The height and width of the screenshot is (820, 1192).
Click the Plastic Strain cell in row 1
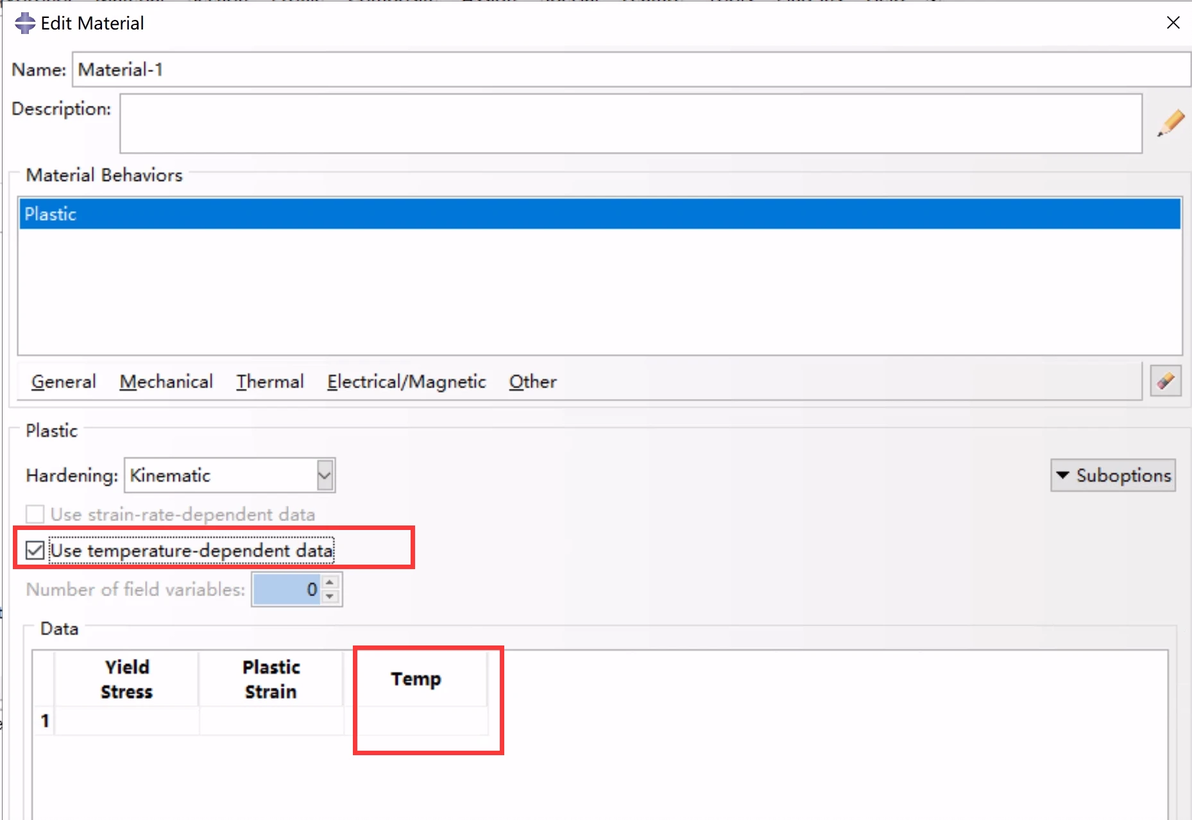click(271, 720)
